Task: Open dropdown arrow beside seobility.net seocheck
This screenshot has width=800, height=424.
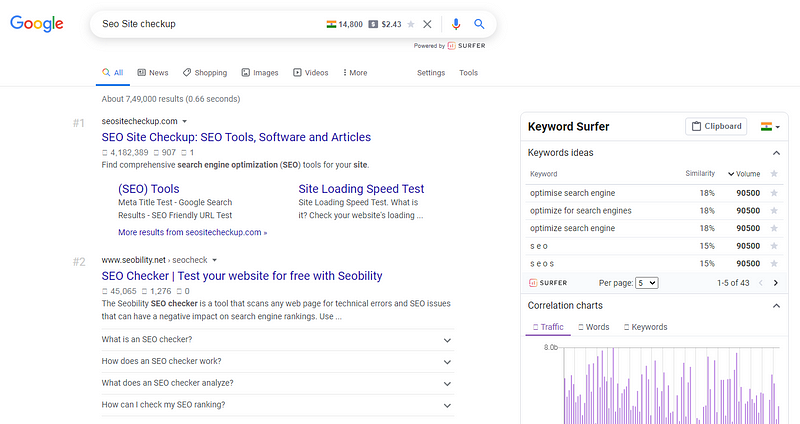Action: [215, 260]
